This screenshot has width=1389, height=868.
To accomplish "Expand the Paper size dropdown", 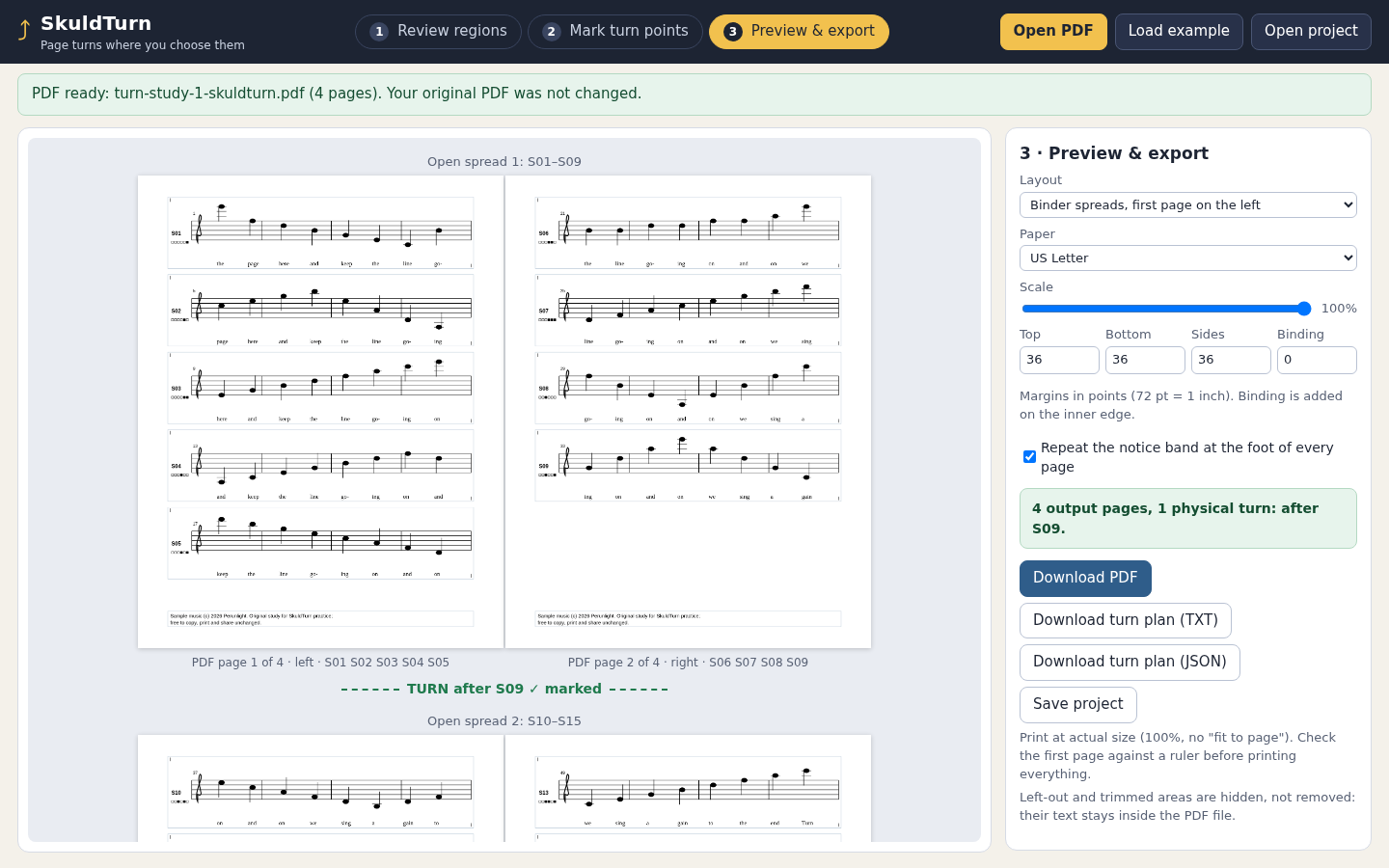I will [x=1188, y=258].
